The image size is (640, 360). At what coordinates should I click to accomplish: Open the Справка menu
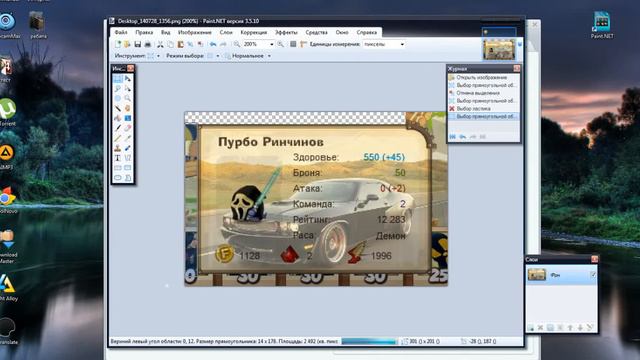(367, 32)
